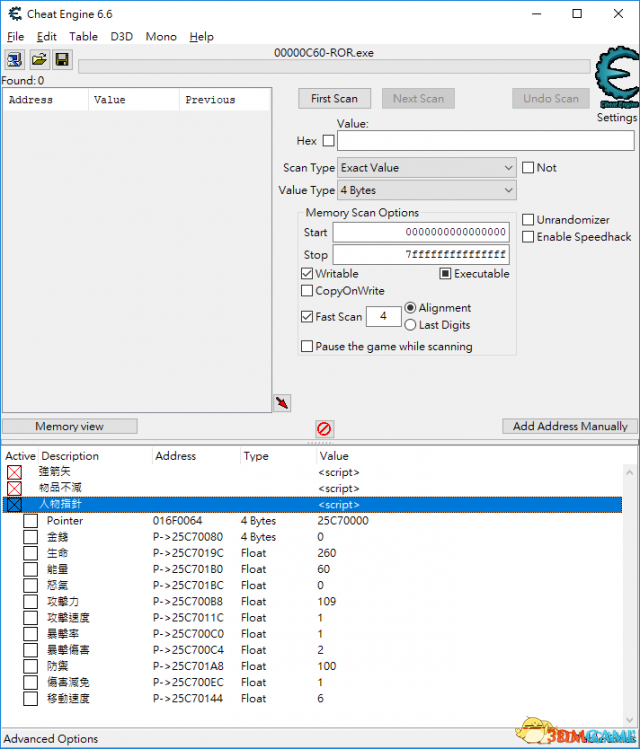Click the Cheat Engine logo for Settings

pyautogui.click(x=618, y=78)
